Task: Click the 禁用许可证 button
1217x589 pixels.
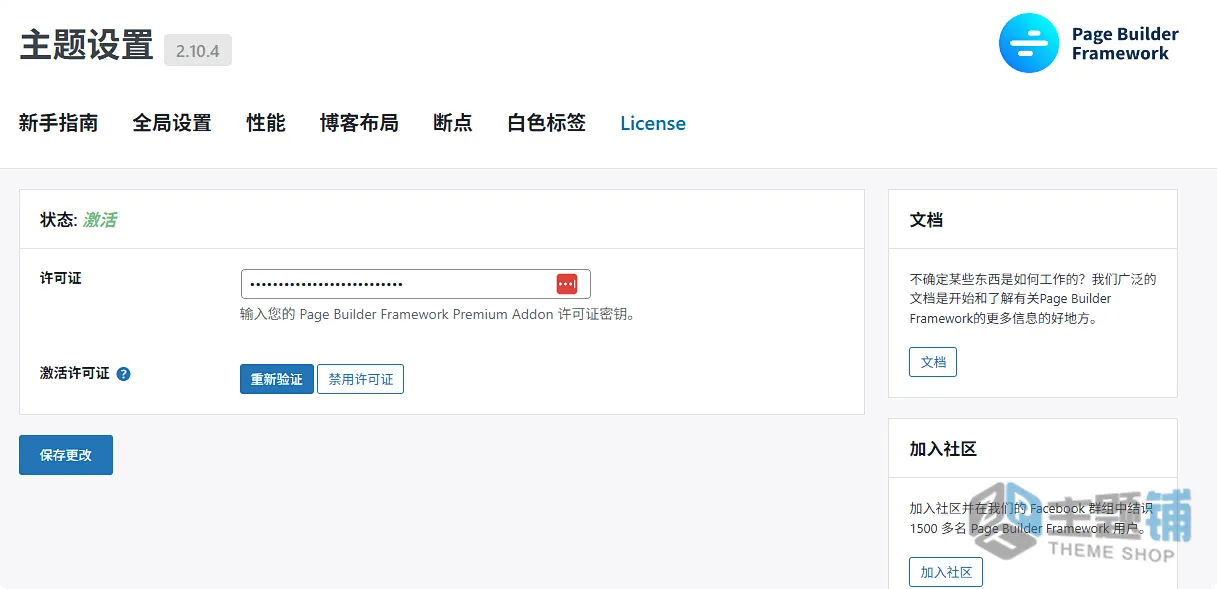Action: 360,379
